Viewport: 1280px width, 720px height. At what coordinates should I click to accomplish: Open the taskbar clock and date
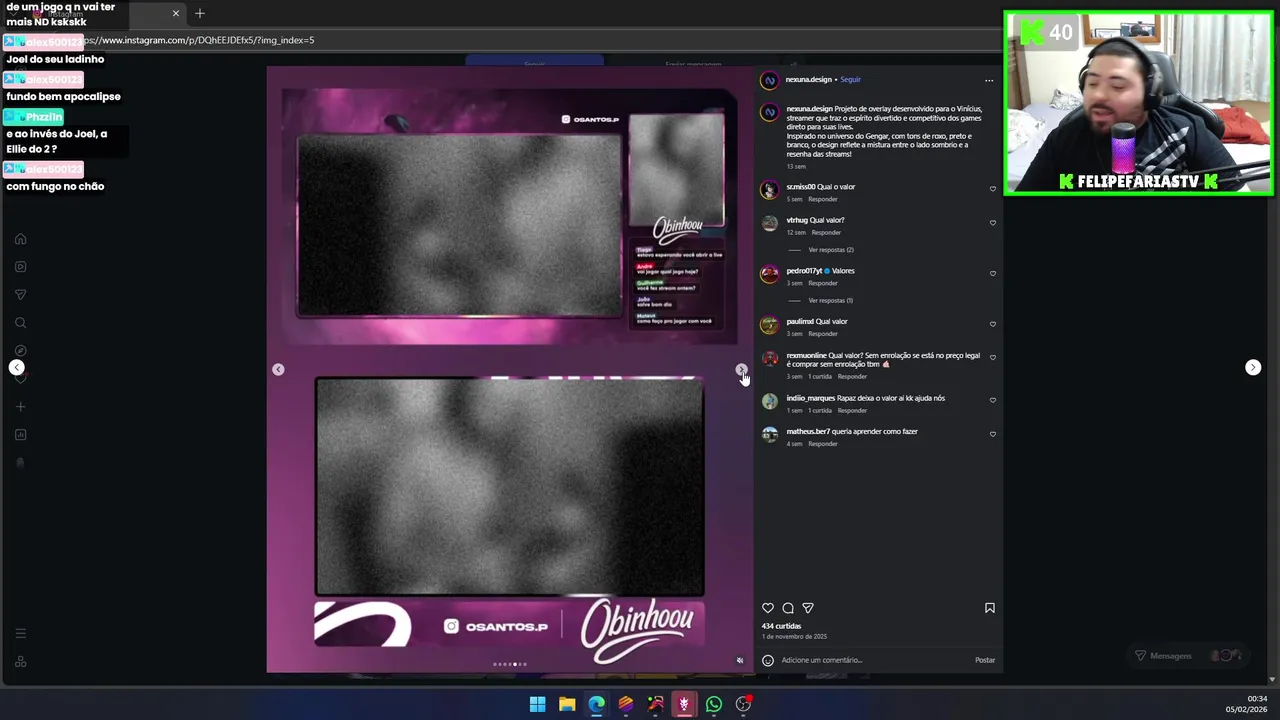click(x=1248, y=704)
